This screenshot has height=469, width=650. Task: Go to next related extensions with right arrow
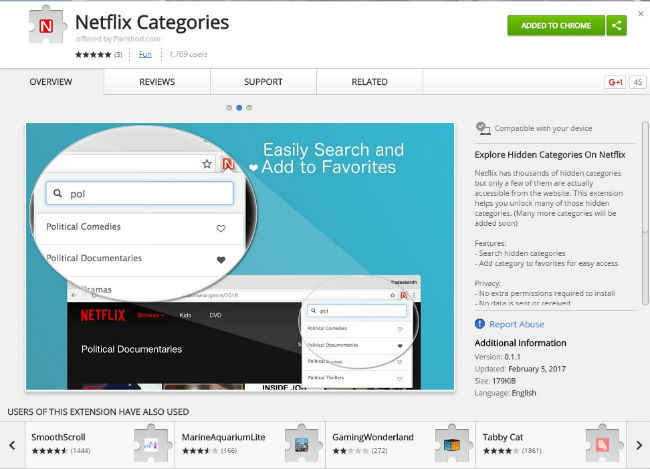[639, 445]
